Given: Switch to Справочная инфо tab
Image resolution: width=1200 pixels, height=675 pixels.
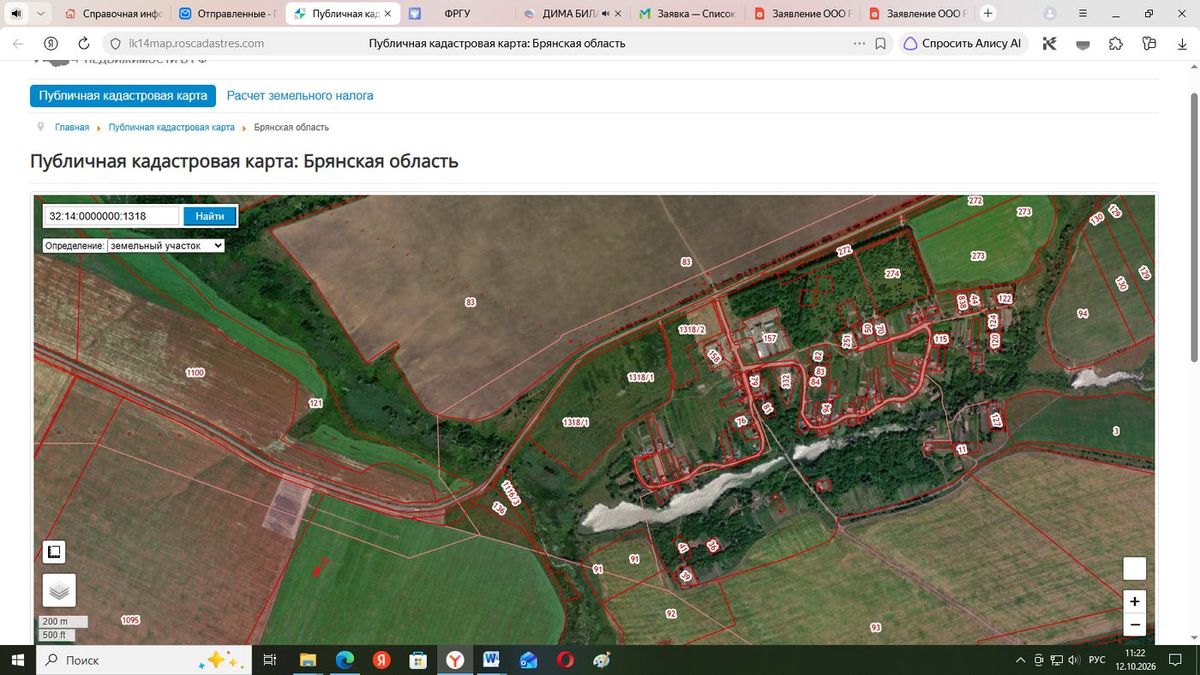Looking at the screenshot, I should pos(113,14).
